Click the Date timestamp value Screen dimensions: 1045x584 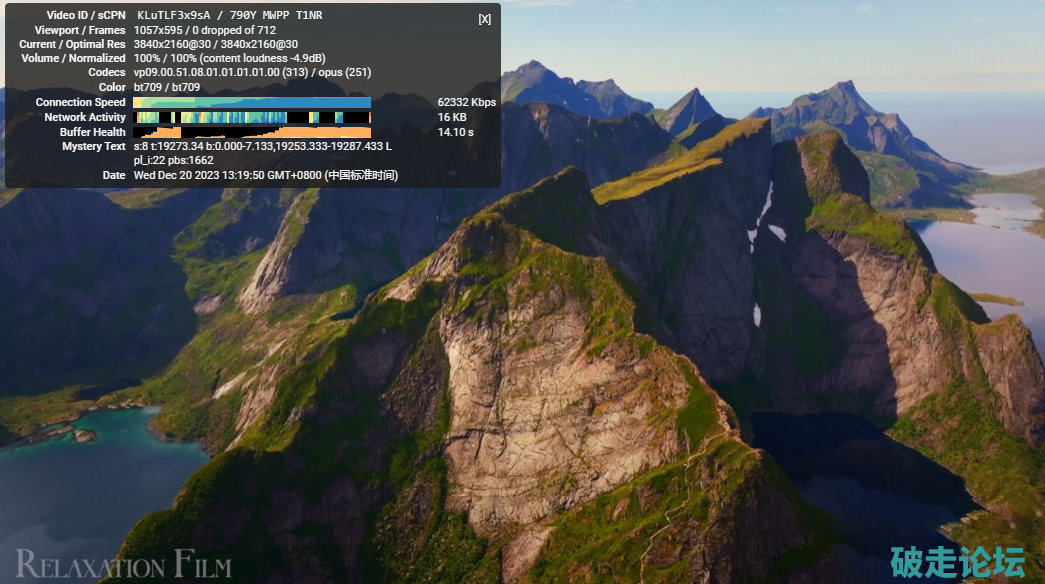(265, 175)
